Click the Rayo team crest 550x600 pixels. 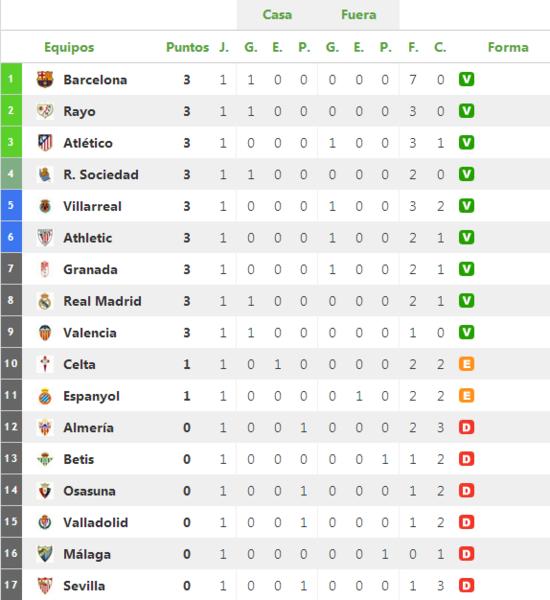click(45, 111)
